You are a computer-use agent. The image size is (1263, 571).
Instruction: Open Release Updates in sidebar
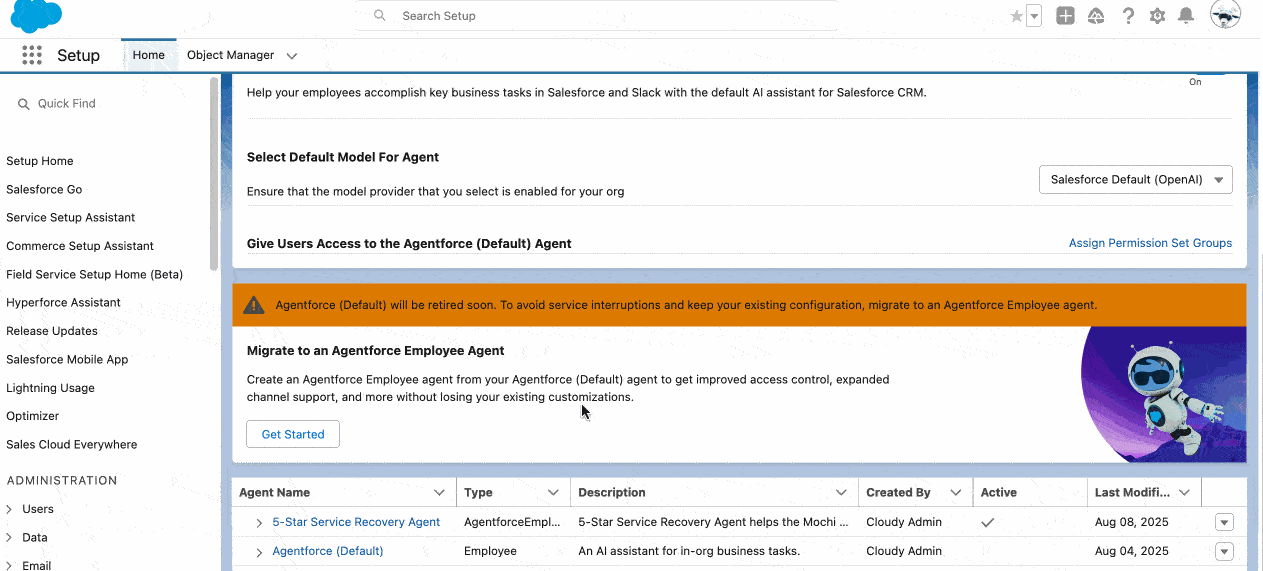tap(52, 331)
